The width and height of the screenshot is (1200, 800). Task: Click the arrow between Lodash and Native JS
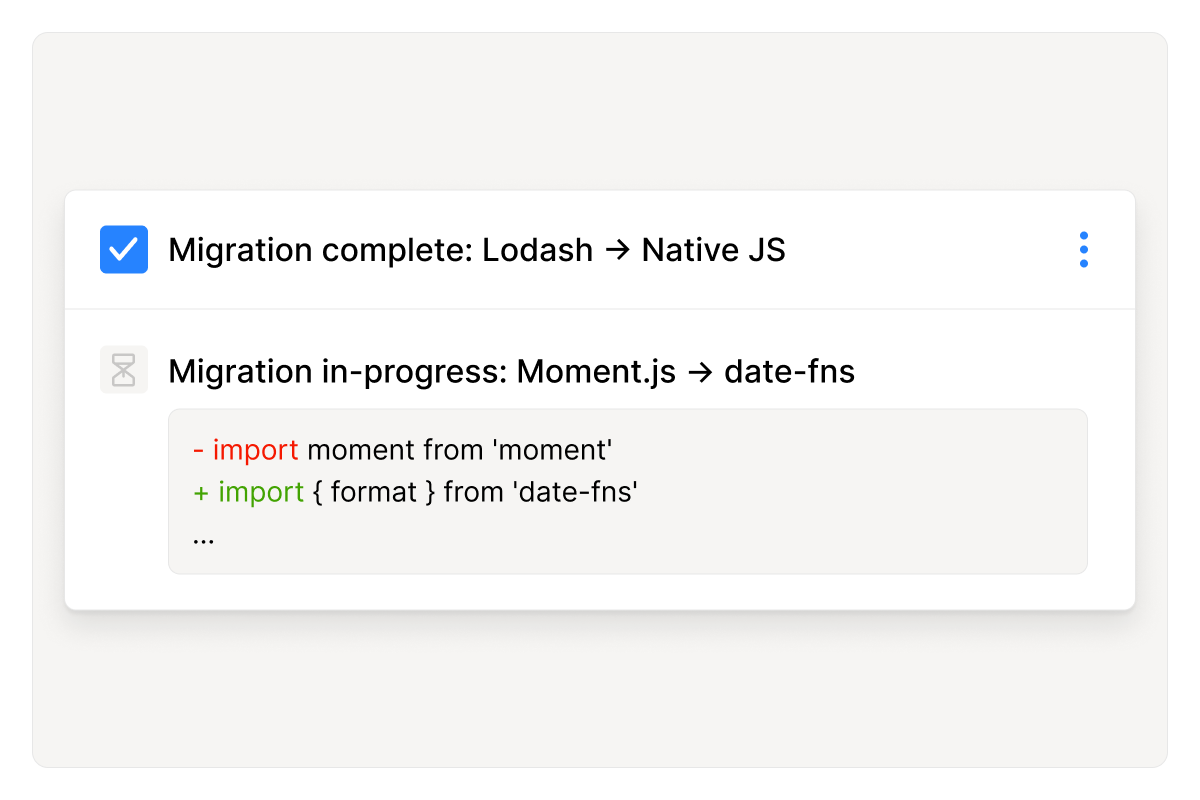pos(617,250)
